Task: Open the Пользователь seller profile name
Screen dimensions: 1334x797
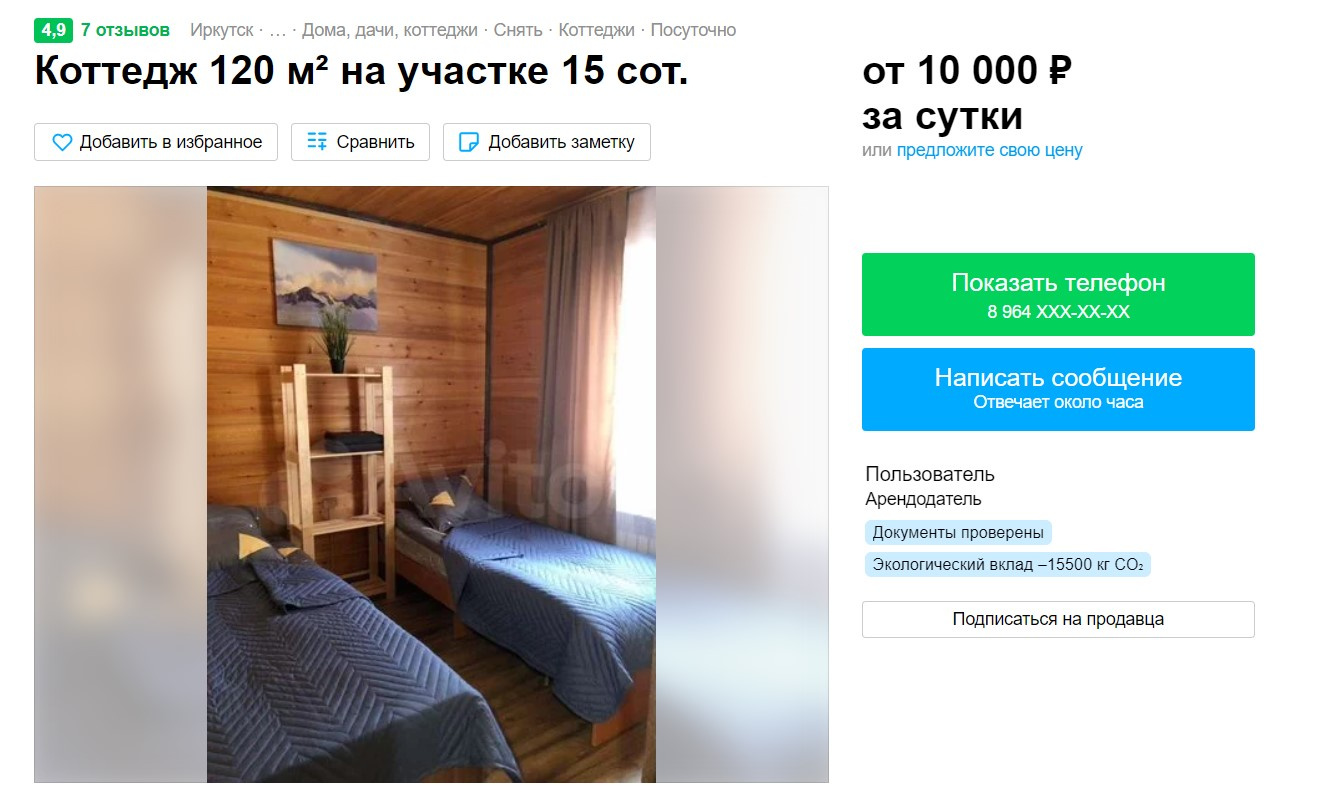Action: click(x=930, y=474)
